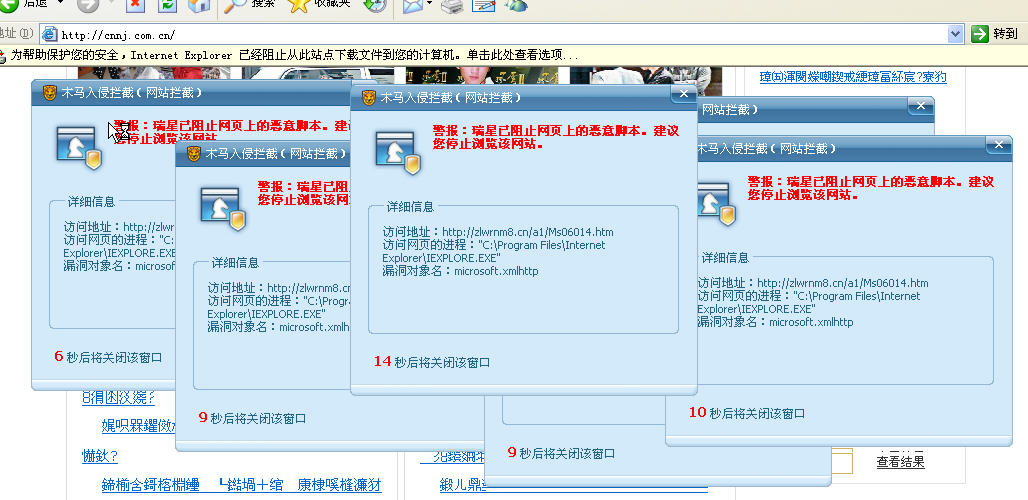Viewport: 1028px width, 500px height.
Task: Click 9-second countdown in popup with visible title
Action: pyautogui.click(x=252, y=417)
